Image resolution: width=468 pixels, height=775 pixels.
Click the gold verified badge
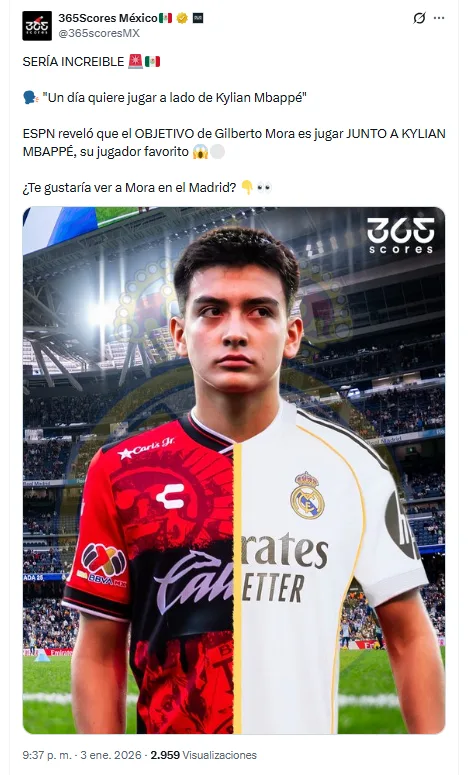pyautogui.click(x=182, y=18)
